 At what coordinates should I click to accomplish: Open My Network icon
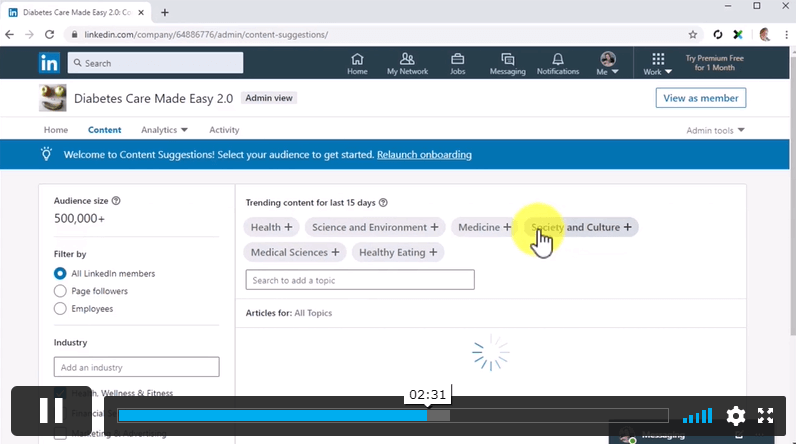coord(407,64)
